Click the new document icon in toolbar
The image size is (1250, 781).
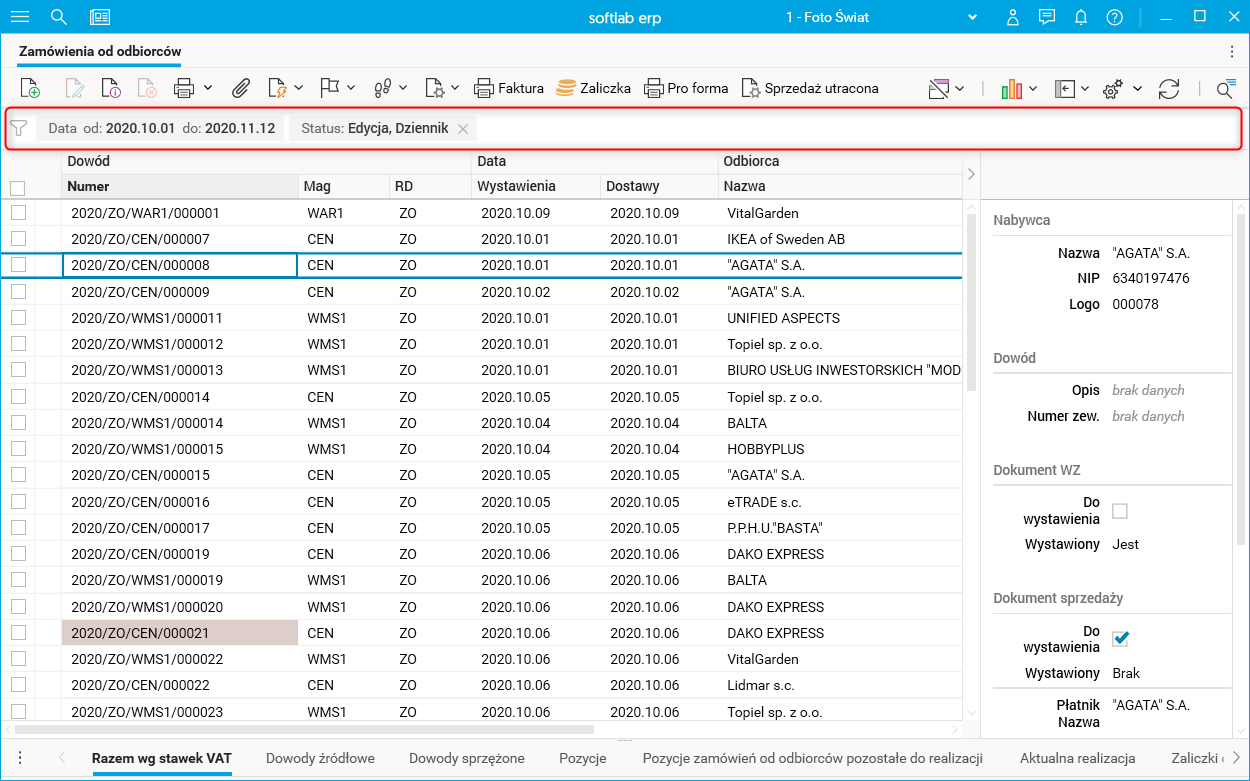(30, 89)
